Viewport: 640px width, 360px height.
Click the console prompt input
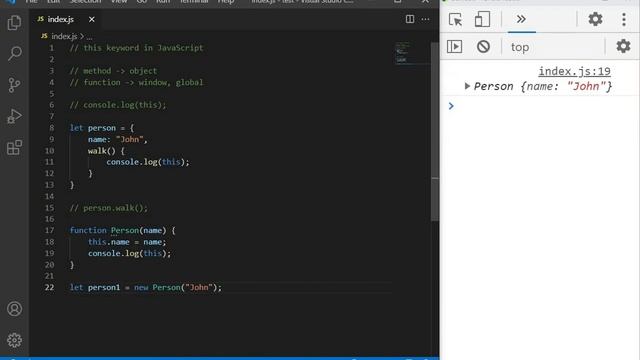[x=545, y=106]
